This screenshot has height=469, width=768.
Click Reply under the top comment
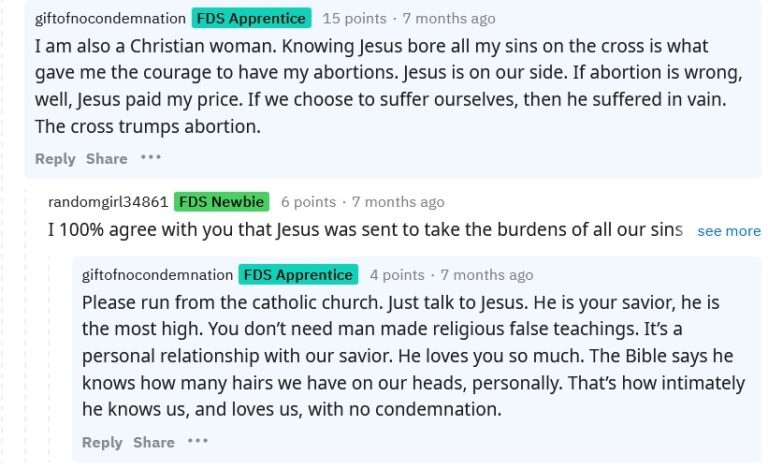[55, 159]
